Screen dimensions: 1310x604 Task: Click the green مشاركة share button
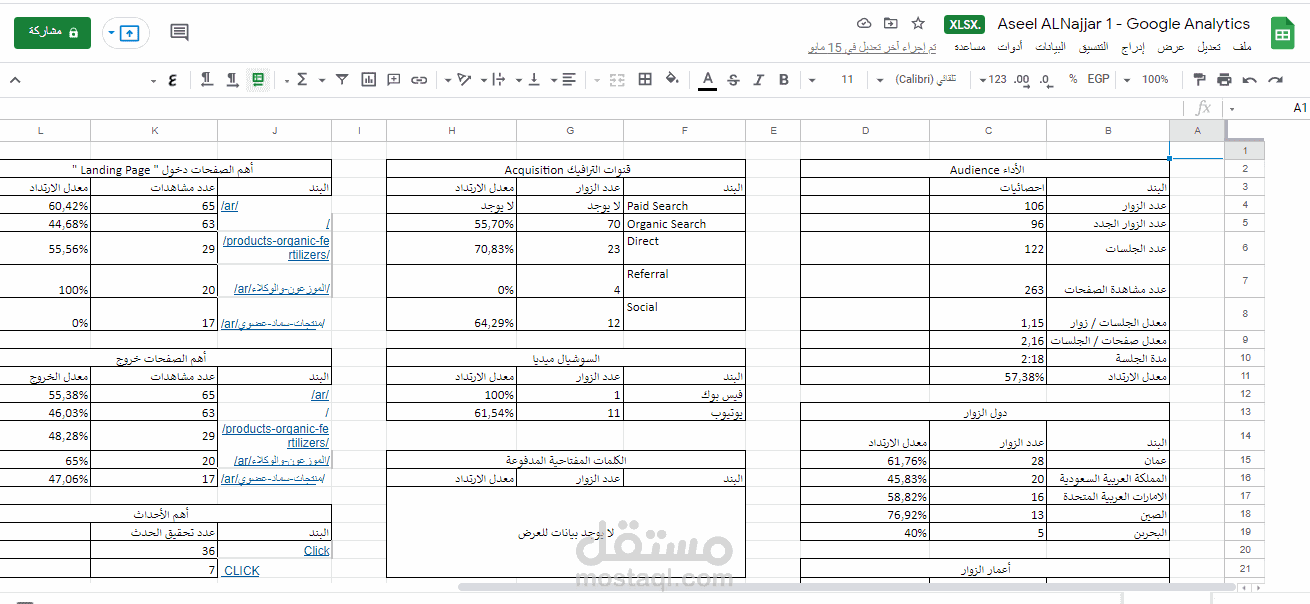(52, 32)
